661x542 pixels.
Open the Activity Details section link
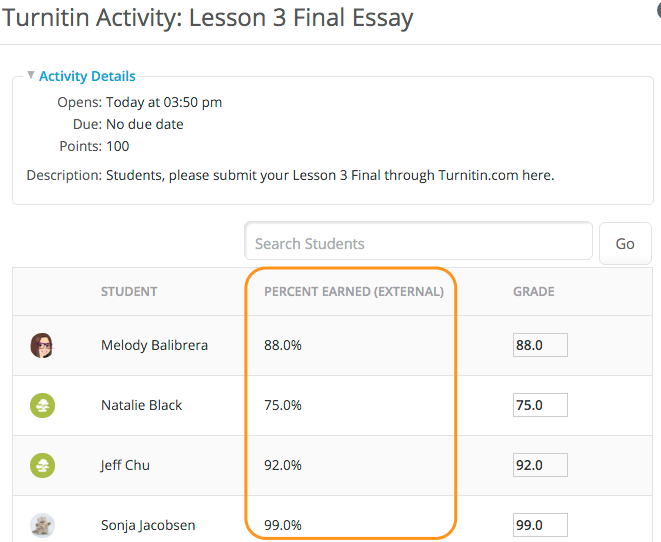point(87,76)
